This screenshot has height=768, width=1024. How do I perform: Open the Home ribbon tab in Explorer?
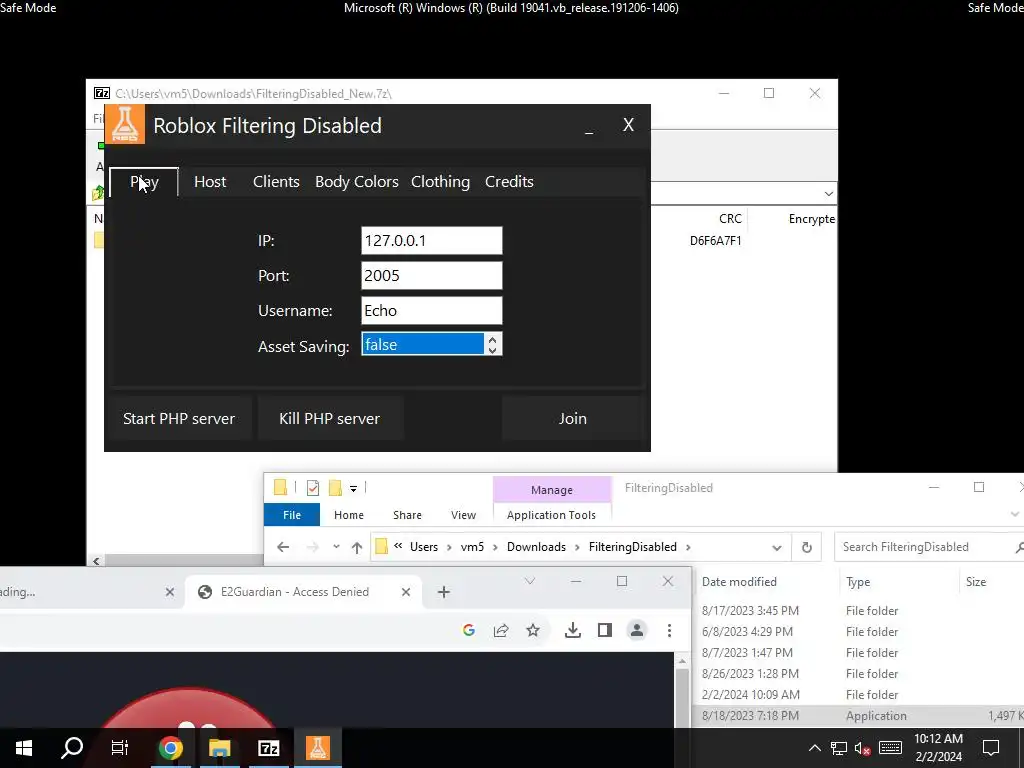pyautogui.click(x=349, y=515)
